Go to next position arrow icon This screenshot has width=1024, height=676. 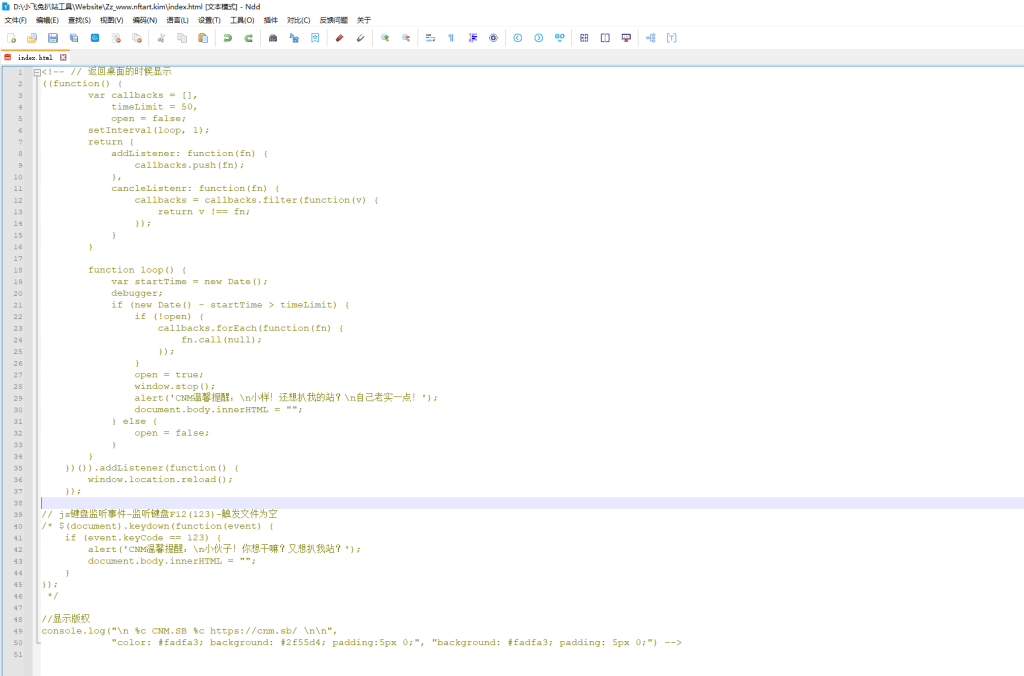coord(538,38)
